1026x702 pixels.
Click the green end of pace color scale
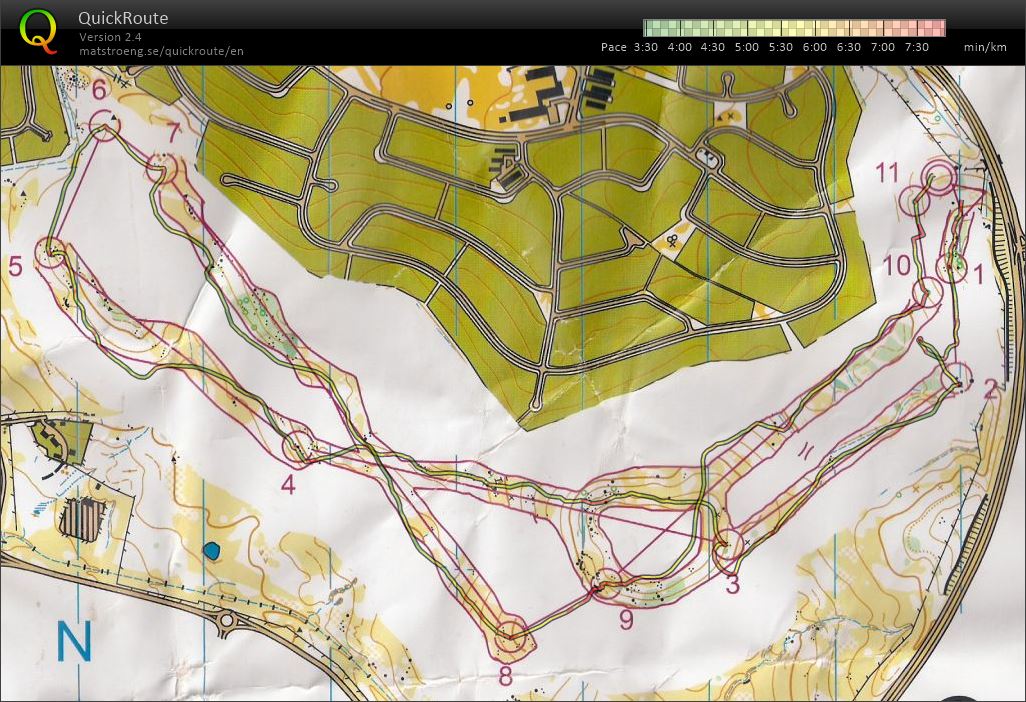coord(652,28)
